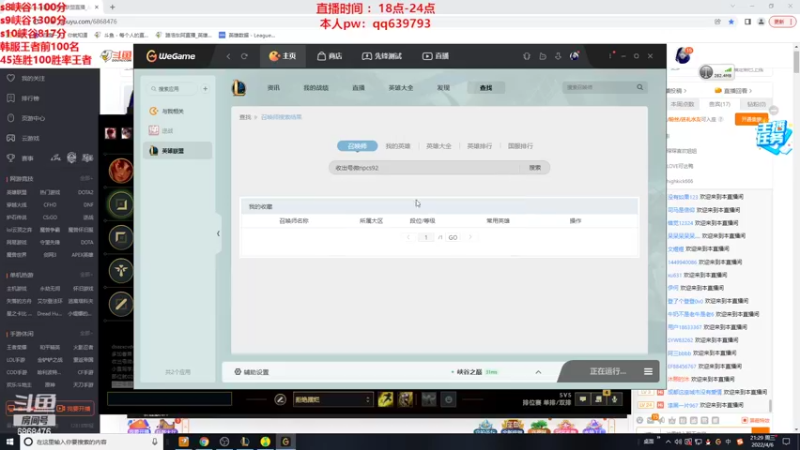
Task: Open the WeGame taskbar icon
Action: tap(286, 442)
